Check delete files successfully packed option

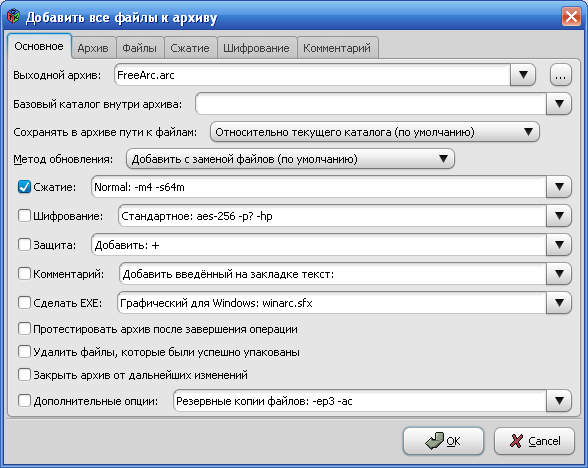coord(24,352)
